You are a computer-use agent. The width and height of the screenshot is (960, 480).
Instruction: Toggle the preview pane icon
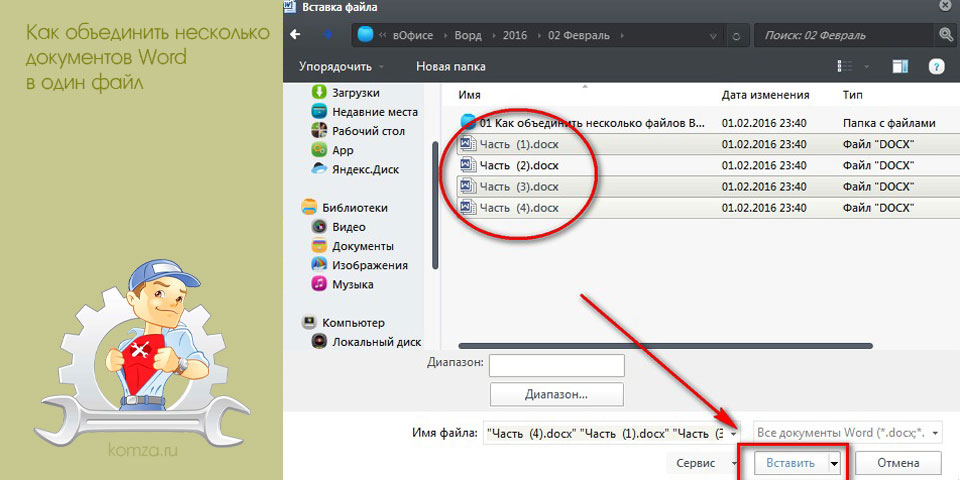900,66
